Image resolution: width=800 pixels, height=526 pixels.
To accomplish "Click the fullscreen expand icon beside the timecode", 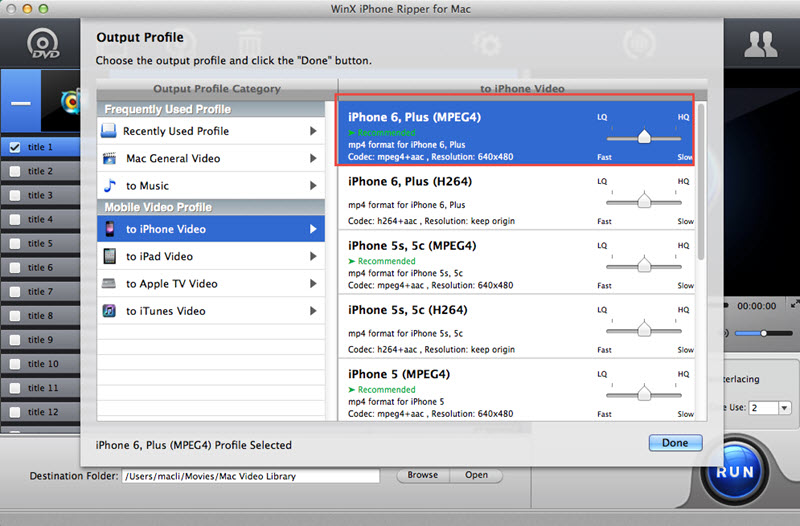I will coord(794,305).
